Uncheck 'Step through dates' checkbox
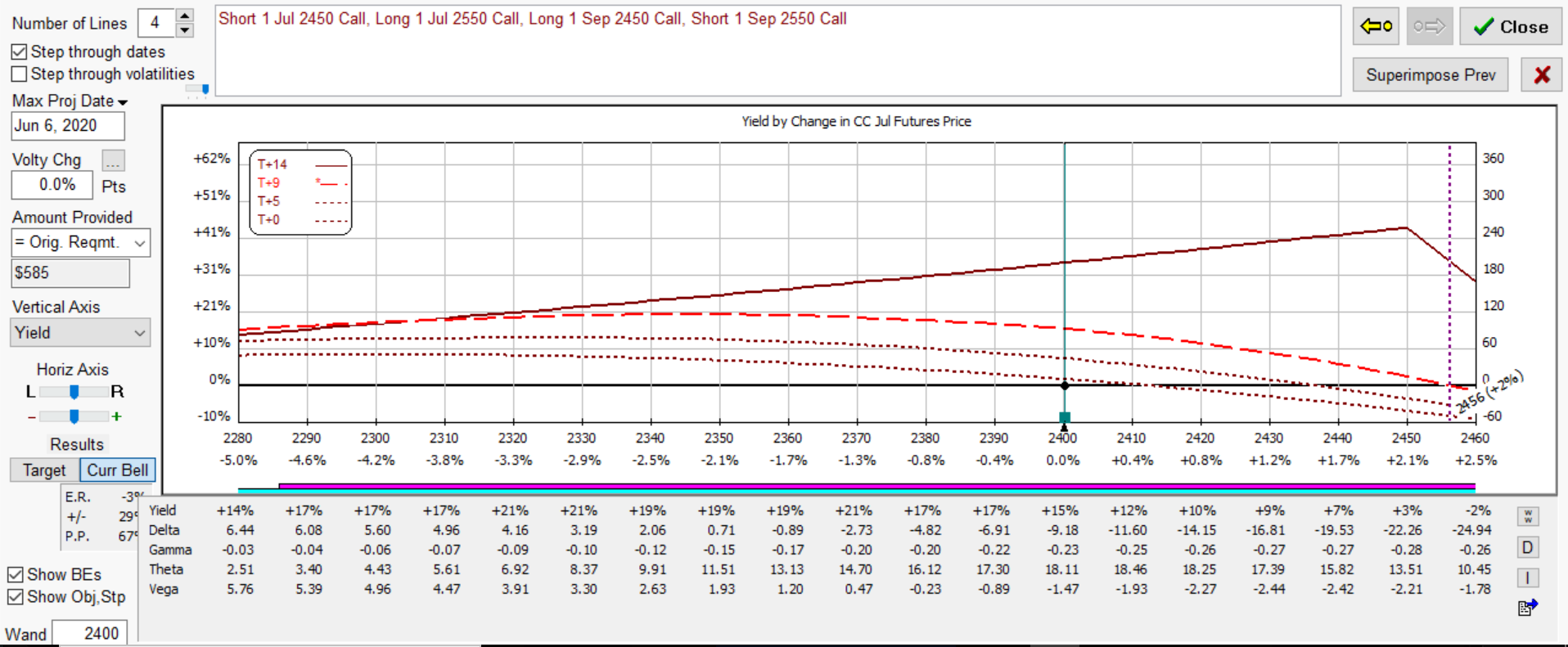The image size is (1568, 647). pos(19,52)
